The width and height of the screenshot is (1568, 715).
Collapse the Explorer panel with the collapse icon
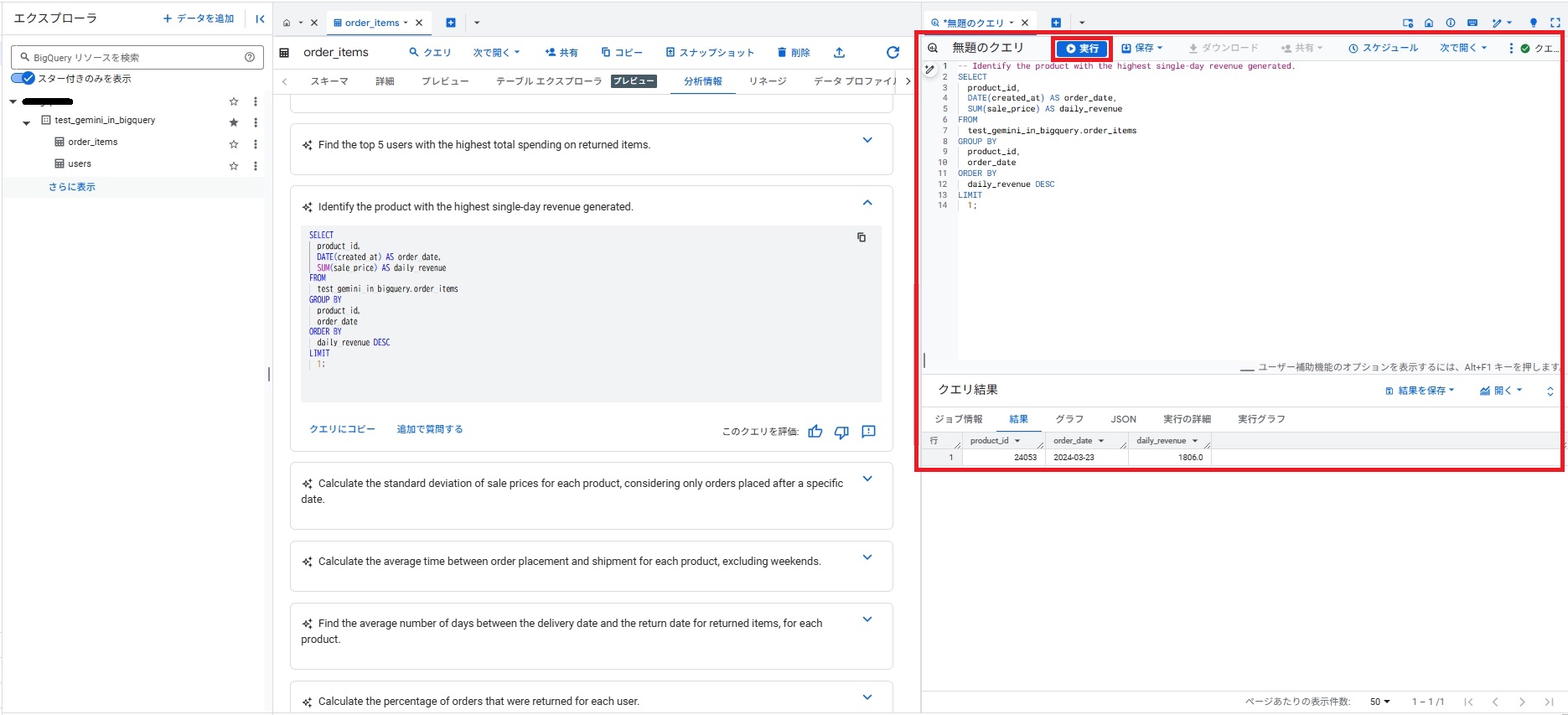[x=260, y=18]
